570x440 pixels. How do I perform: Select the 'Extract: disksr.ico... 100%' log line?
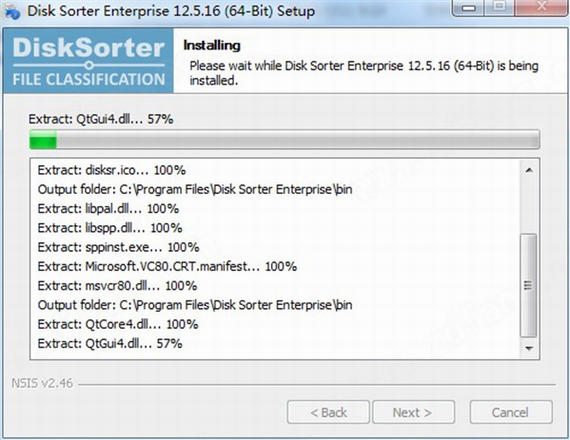tap(112, 170)
